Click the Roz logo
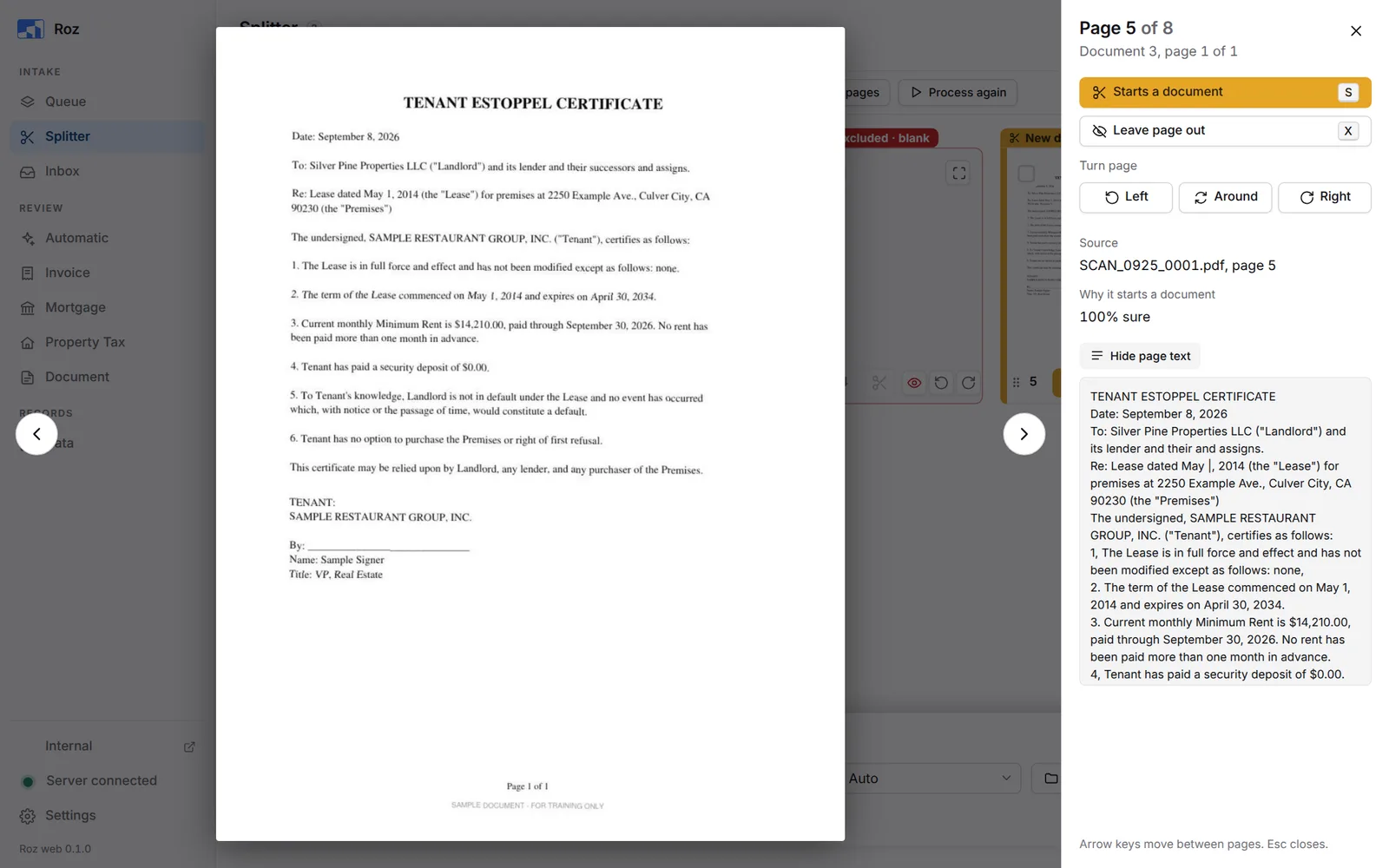Viewport: 1389px width, 868px height. pyautogui.click(x=30, y=30)
